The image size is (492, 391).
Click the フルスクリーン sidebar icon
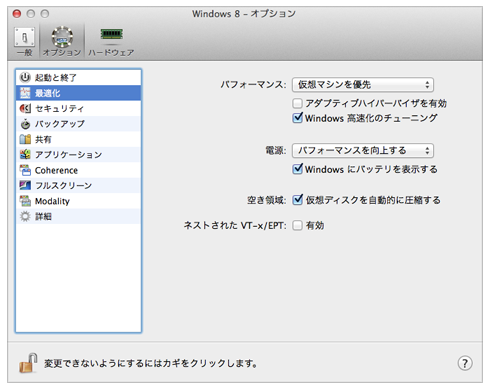pyautogui.click(x=25, y=185)
